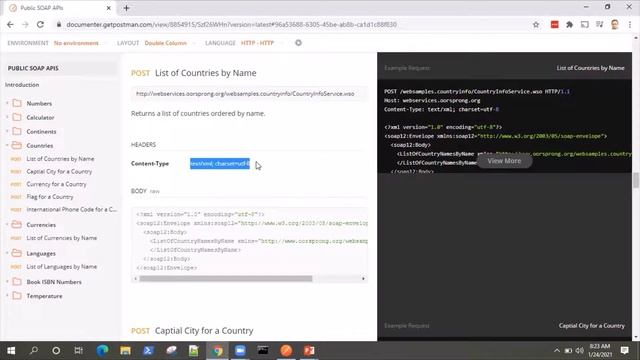640x360 pixels.
Task: Click the Calculator folder icon
Action: [x=17, y=118]
